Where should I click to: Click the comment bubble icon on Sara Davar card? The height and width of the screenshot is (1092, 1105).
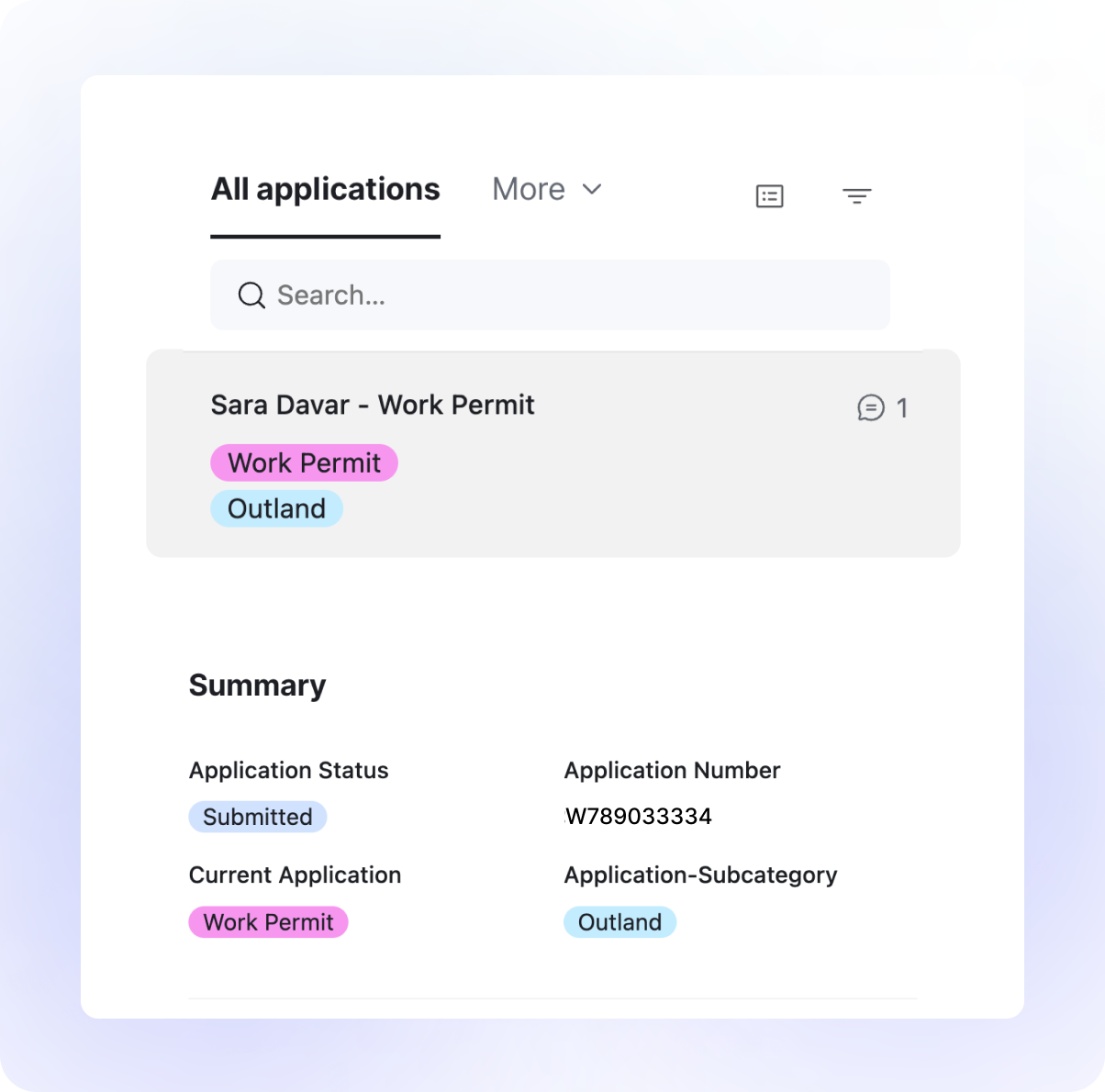click(870, 407)
